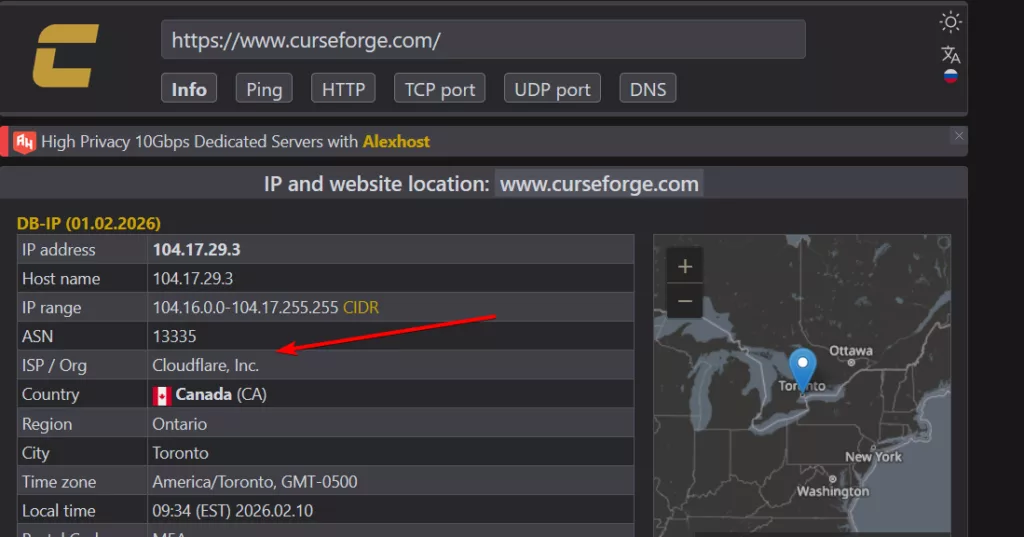Click the Host name value cell

tap(391, 278)
